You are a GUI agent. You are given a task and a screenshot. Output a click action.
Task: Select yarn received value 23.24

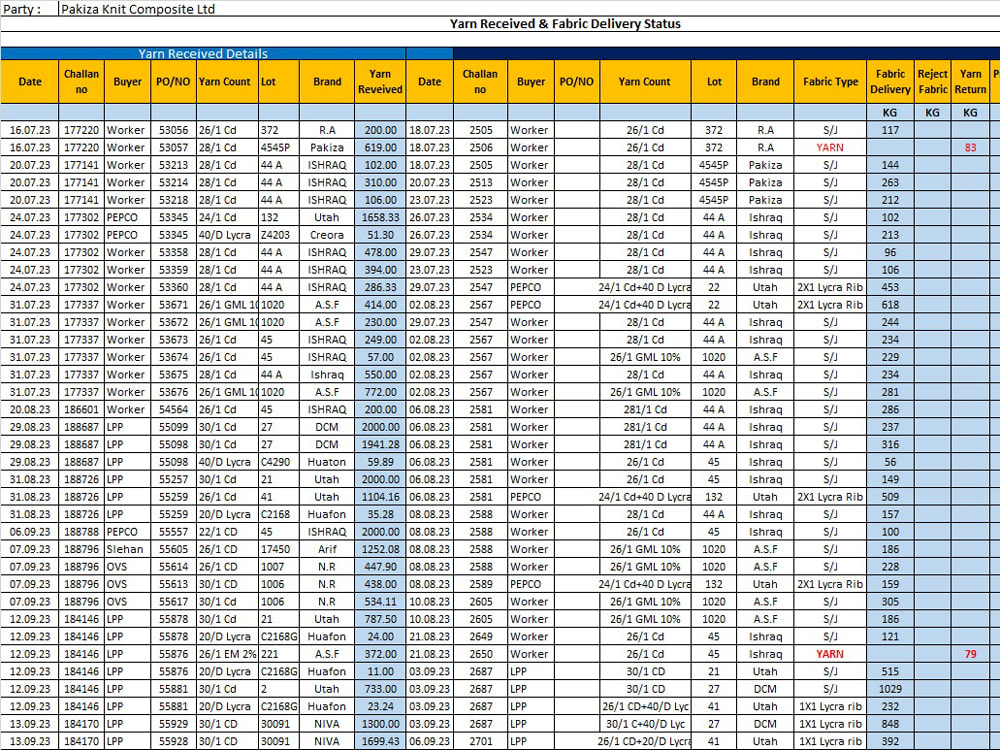click(x=380, y=706)
